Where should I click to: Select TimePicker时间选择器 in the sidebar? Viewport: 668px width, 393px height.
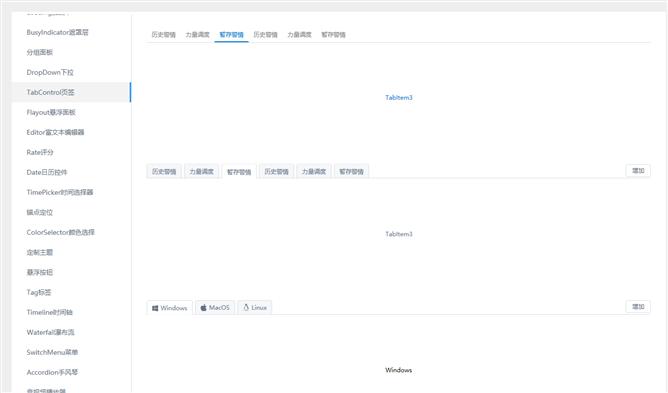[x=60, y=193]
